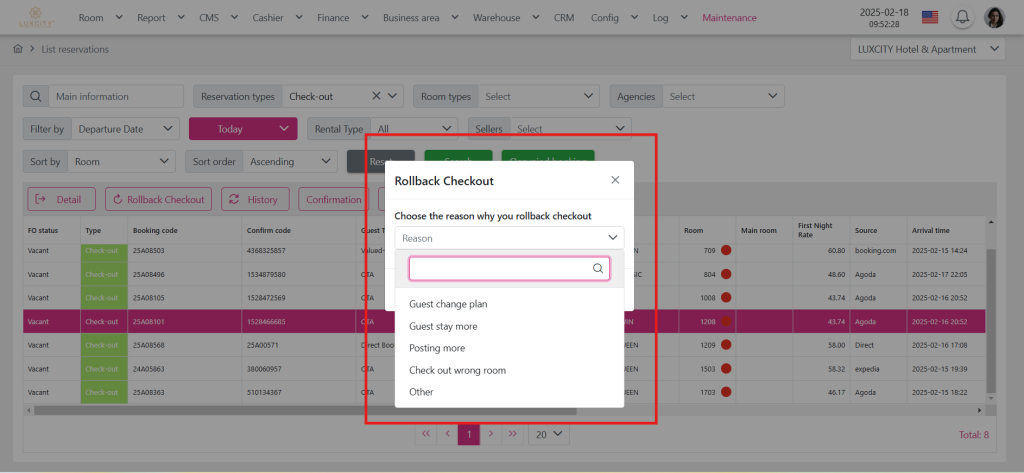
Task: Click red status dot for room 709
Action: [727, 250]
